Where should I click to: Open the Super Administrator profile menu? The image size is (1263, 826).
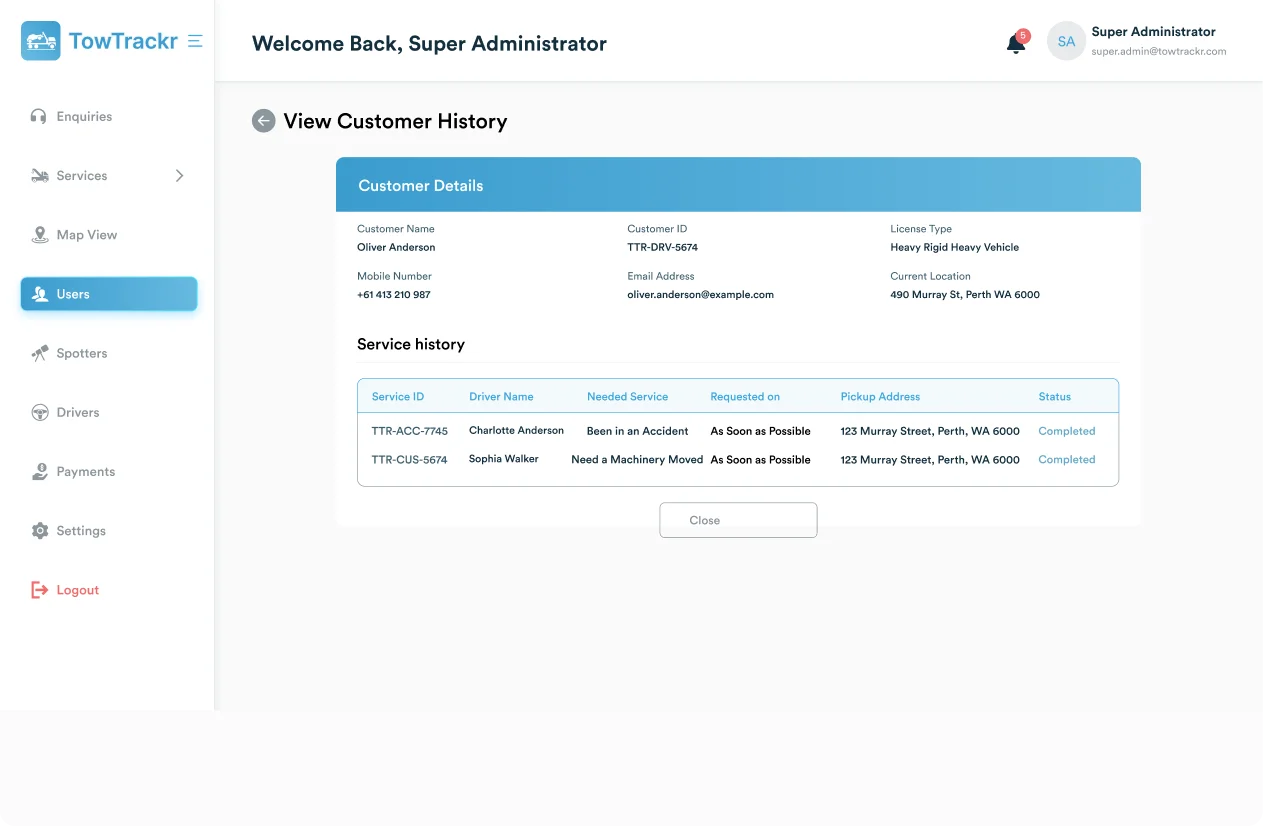point(1153,32)
